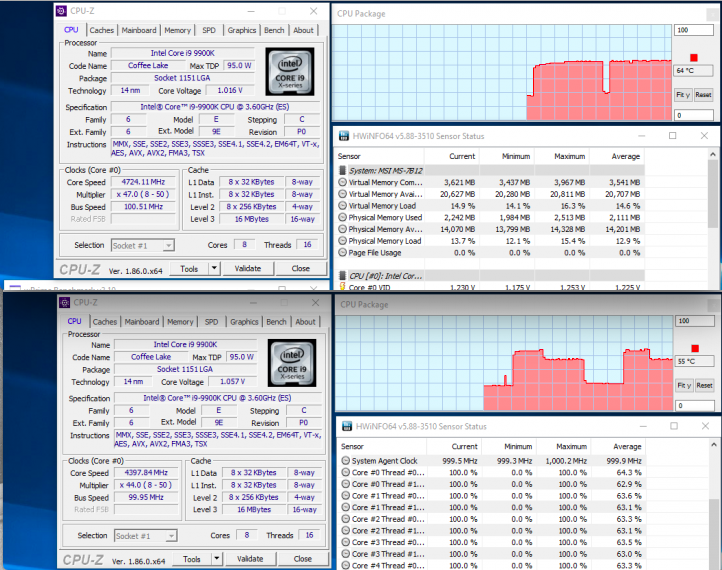Click Multiplier value x 47.0 (8 - 50)

pyautogui.click(x=143, y=194)
